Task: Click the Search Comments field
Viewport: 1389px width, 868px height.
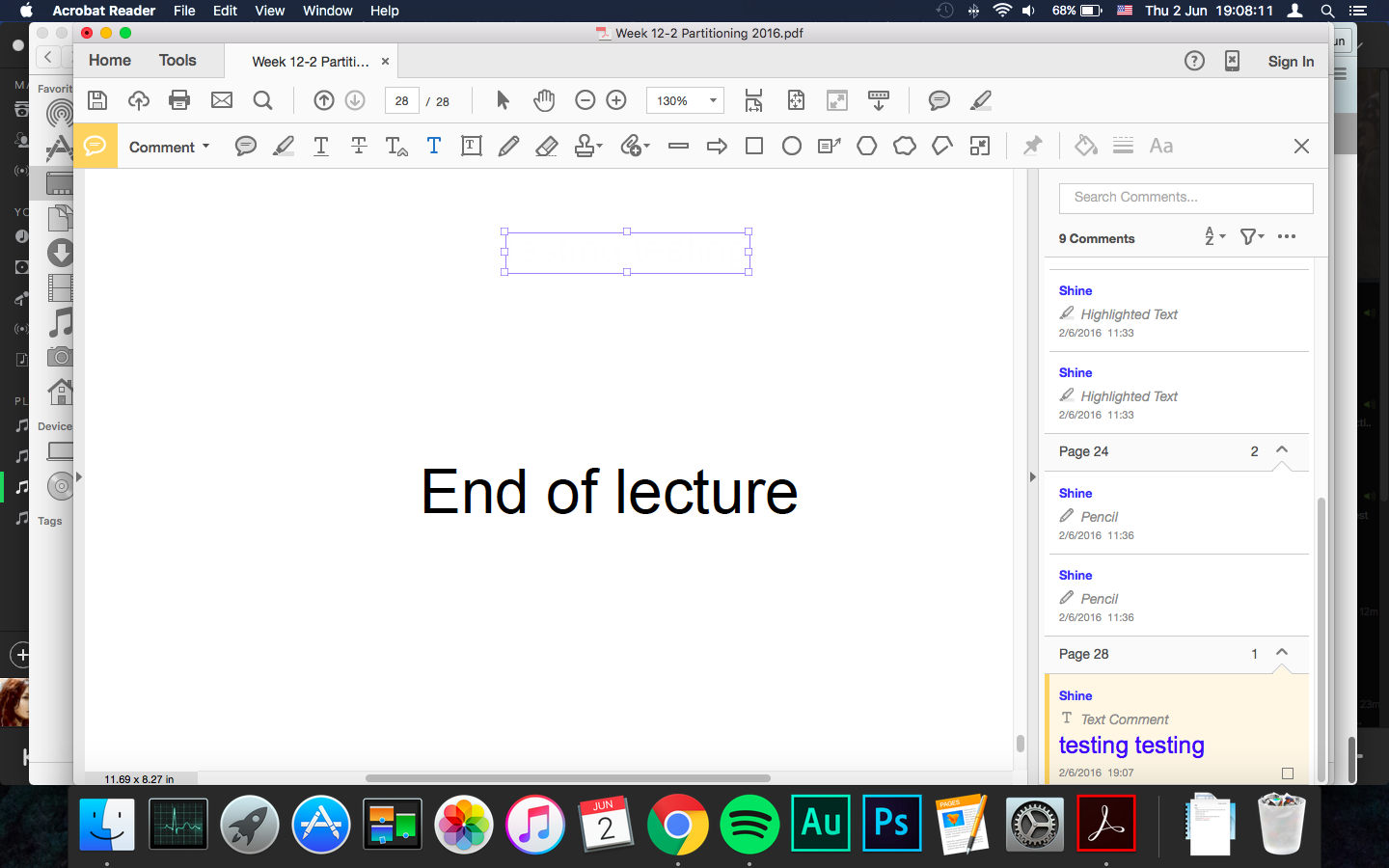Action: (x=1185, y=198)
